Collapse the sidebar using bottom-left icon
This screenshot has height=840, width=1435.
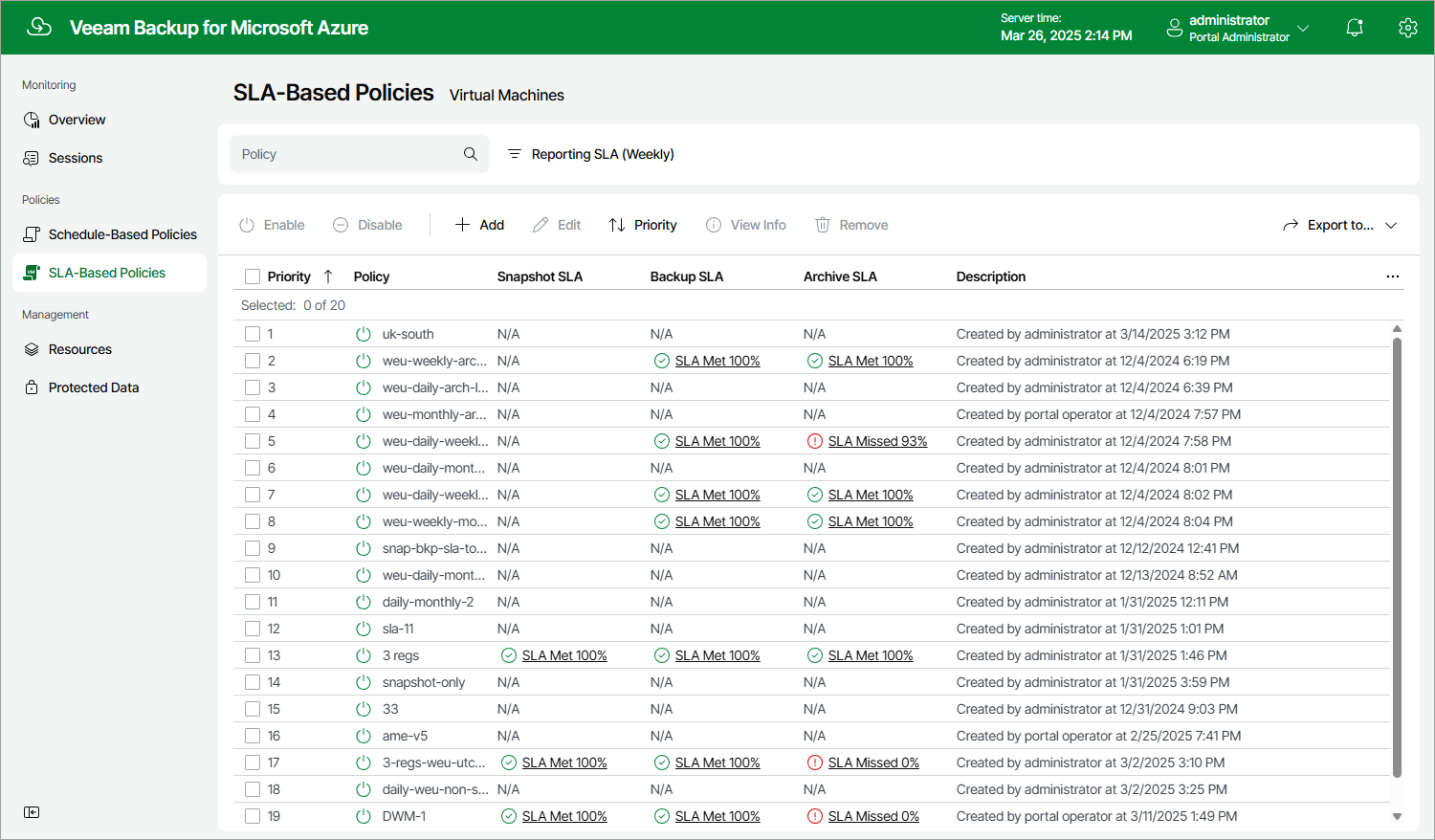(x=32, y=812)
